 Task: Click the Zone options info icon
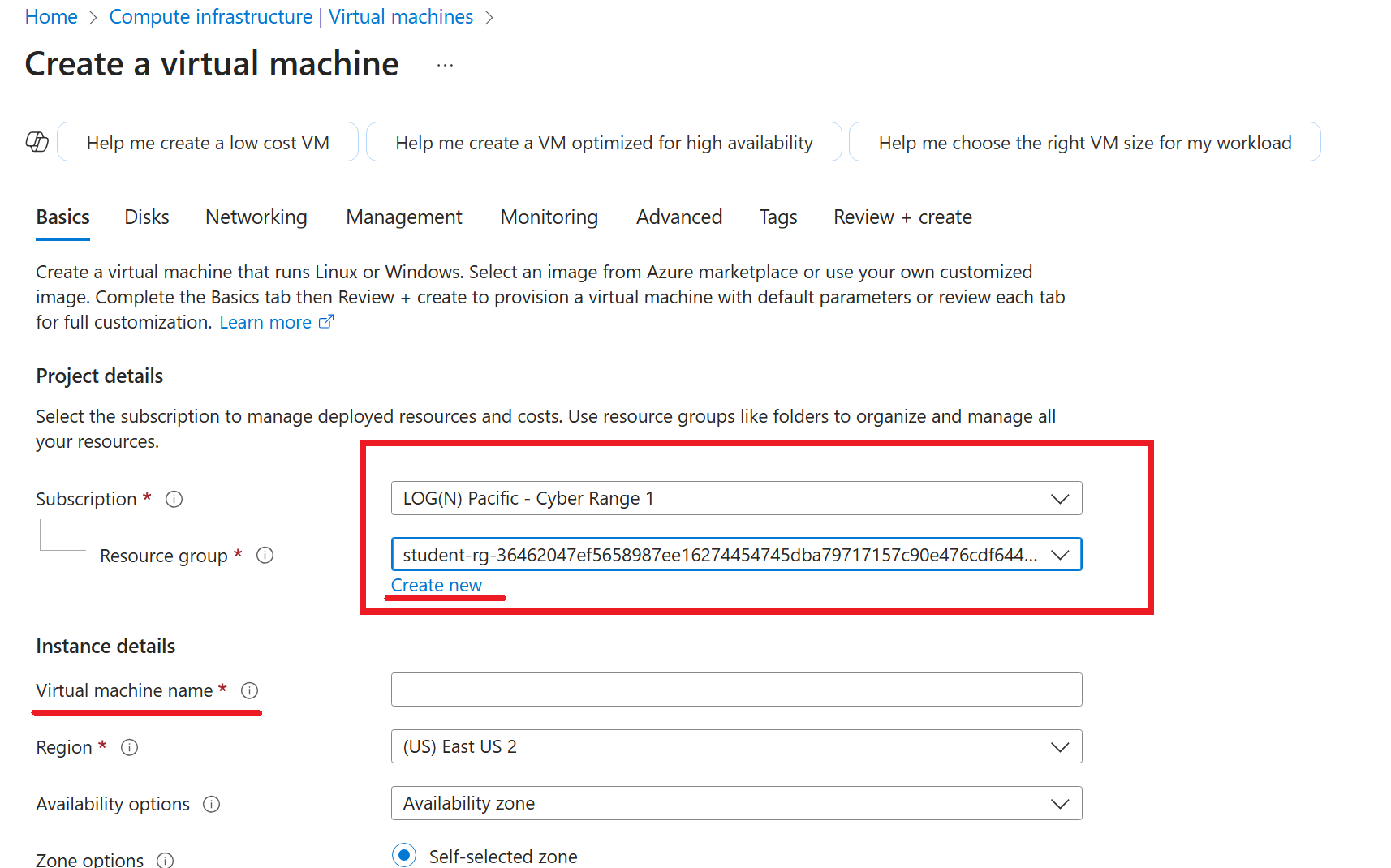165,860
